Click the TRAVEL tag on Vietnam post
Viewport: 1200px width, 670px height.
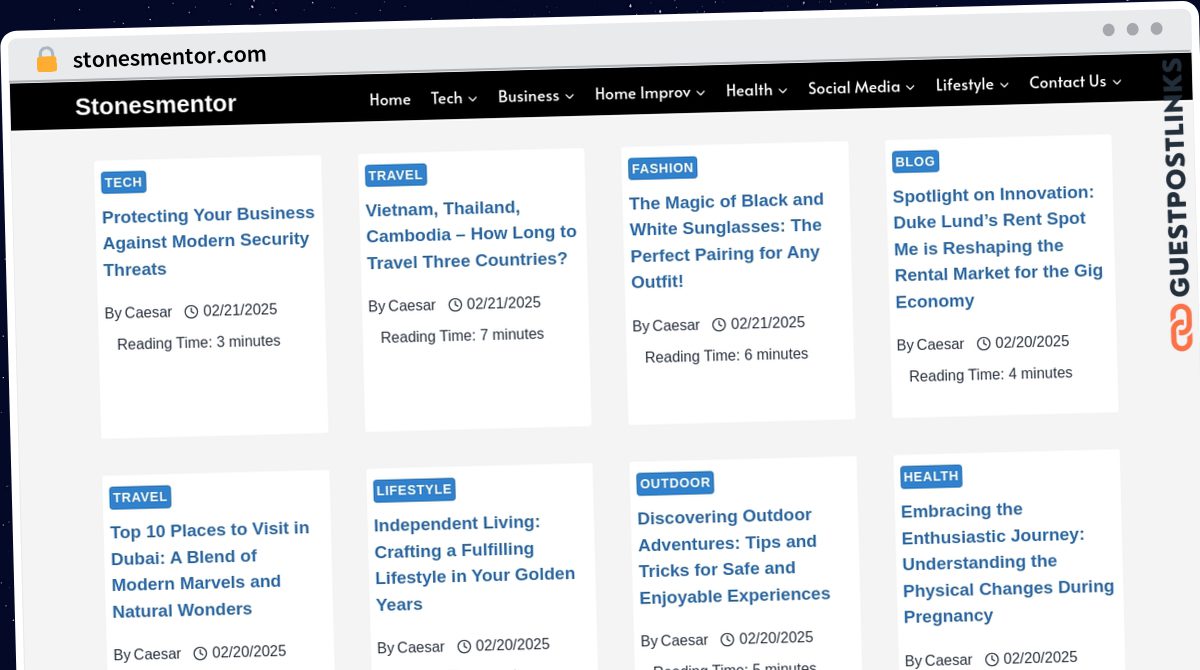396,175
